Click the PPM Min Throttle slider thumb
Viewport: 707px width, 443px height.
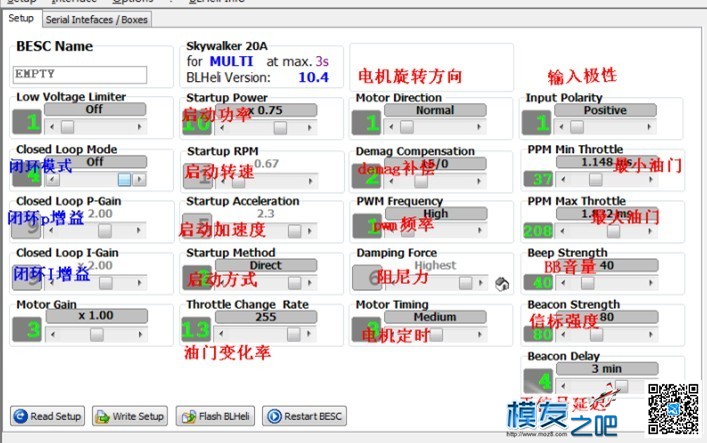pyautogui.click(x=596, y=180)
